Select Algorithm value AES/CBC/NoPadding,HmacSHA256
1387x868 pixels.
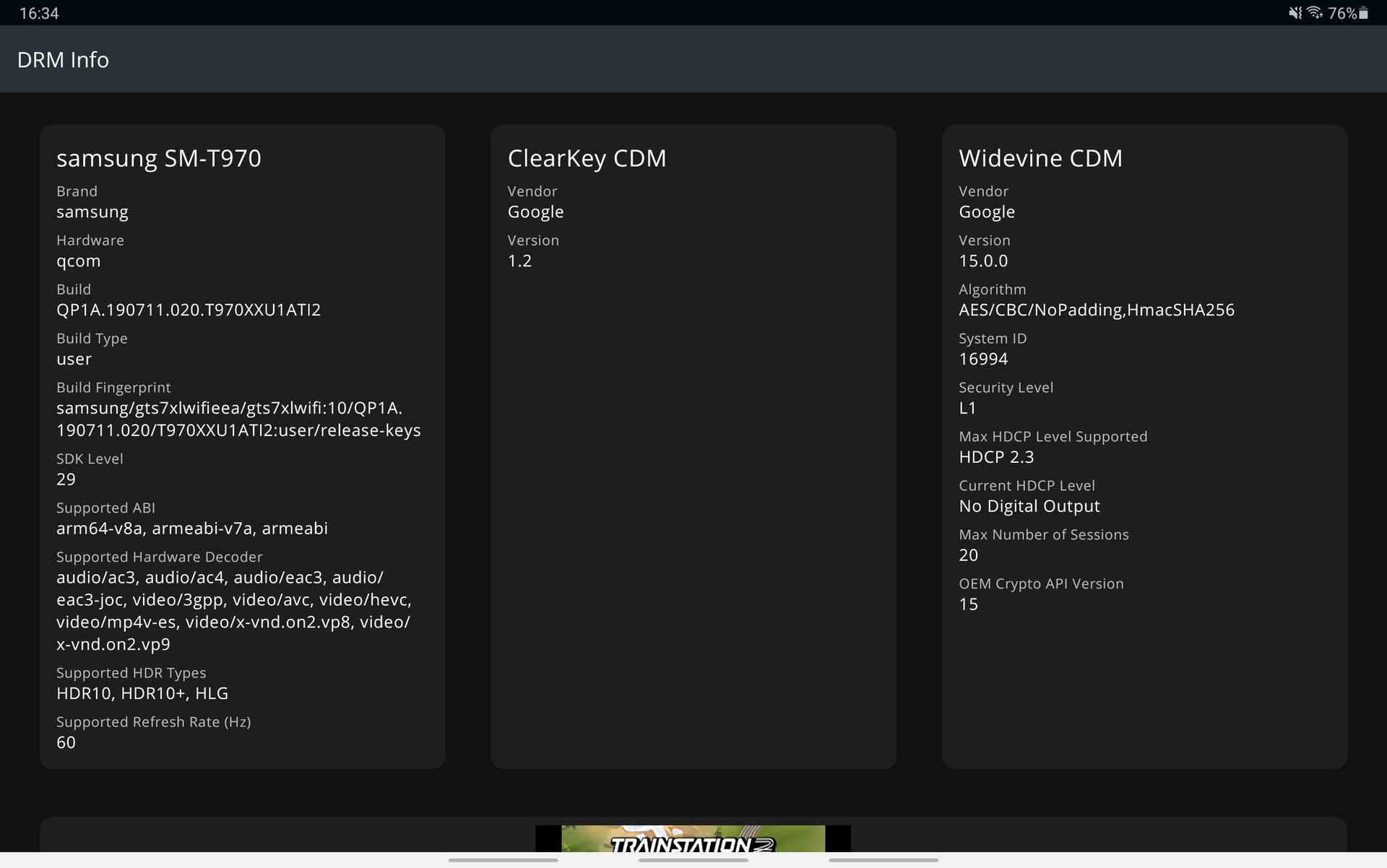[1097, 310]
